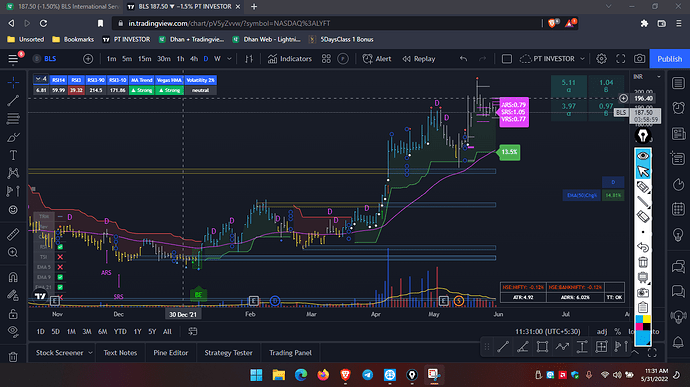Toggle the eye visibility icon in drawing panel
The width and height of the screenshot is (690, 387).
tap(643, 155)
